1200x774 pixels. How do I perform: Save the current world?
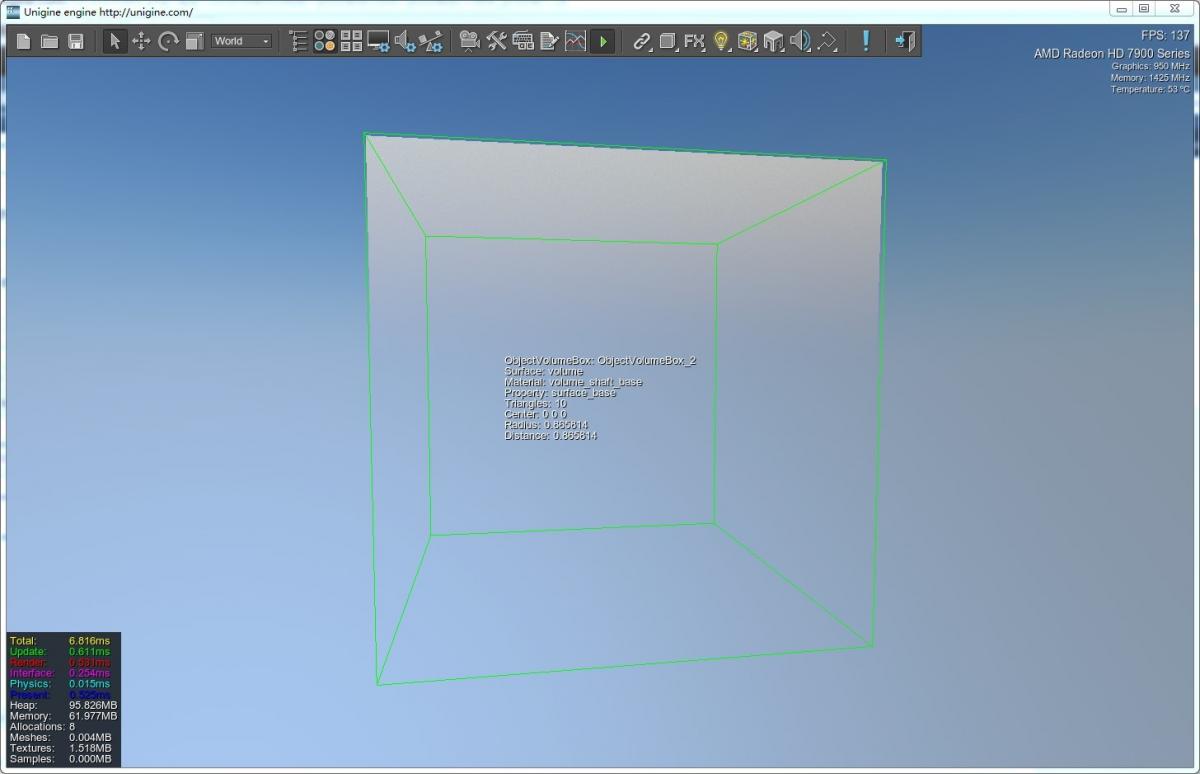74,41
